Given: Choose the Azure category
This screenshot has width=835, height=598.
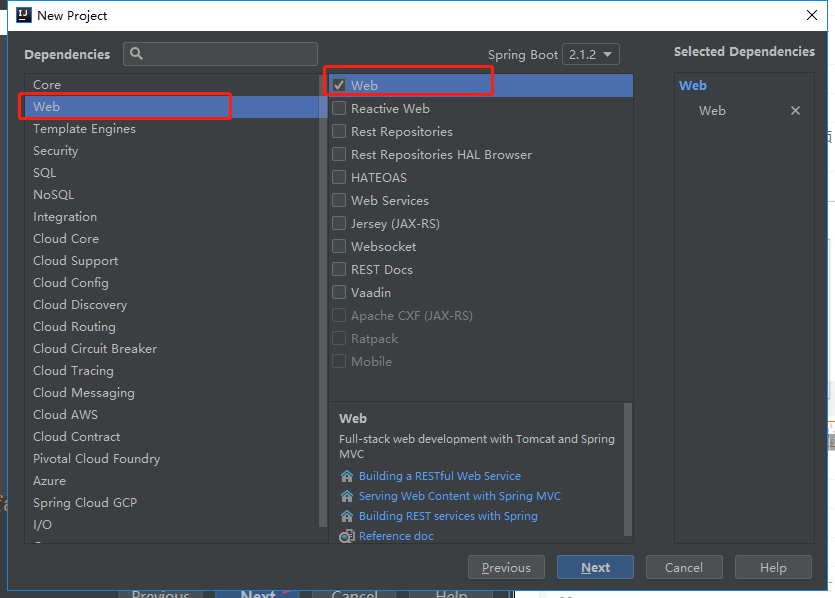Looking at the screenshot, I should (x=171, y=480).
